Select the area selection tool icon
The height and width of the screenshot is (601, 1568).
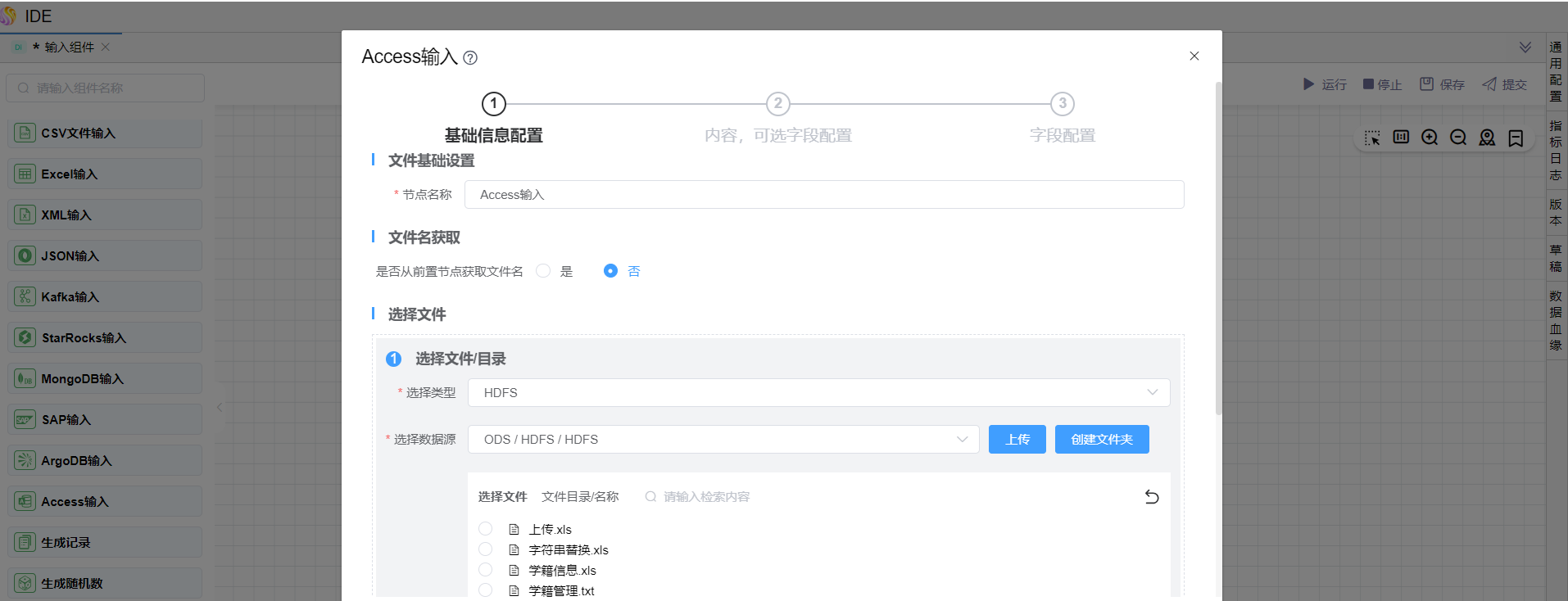click(x=1372, y=138)
